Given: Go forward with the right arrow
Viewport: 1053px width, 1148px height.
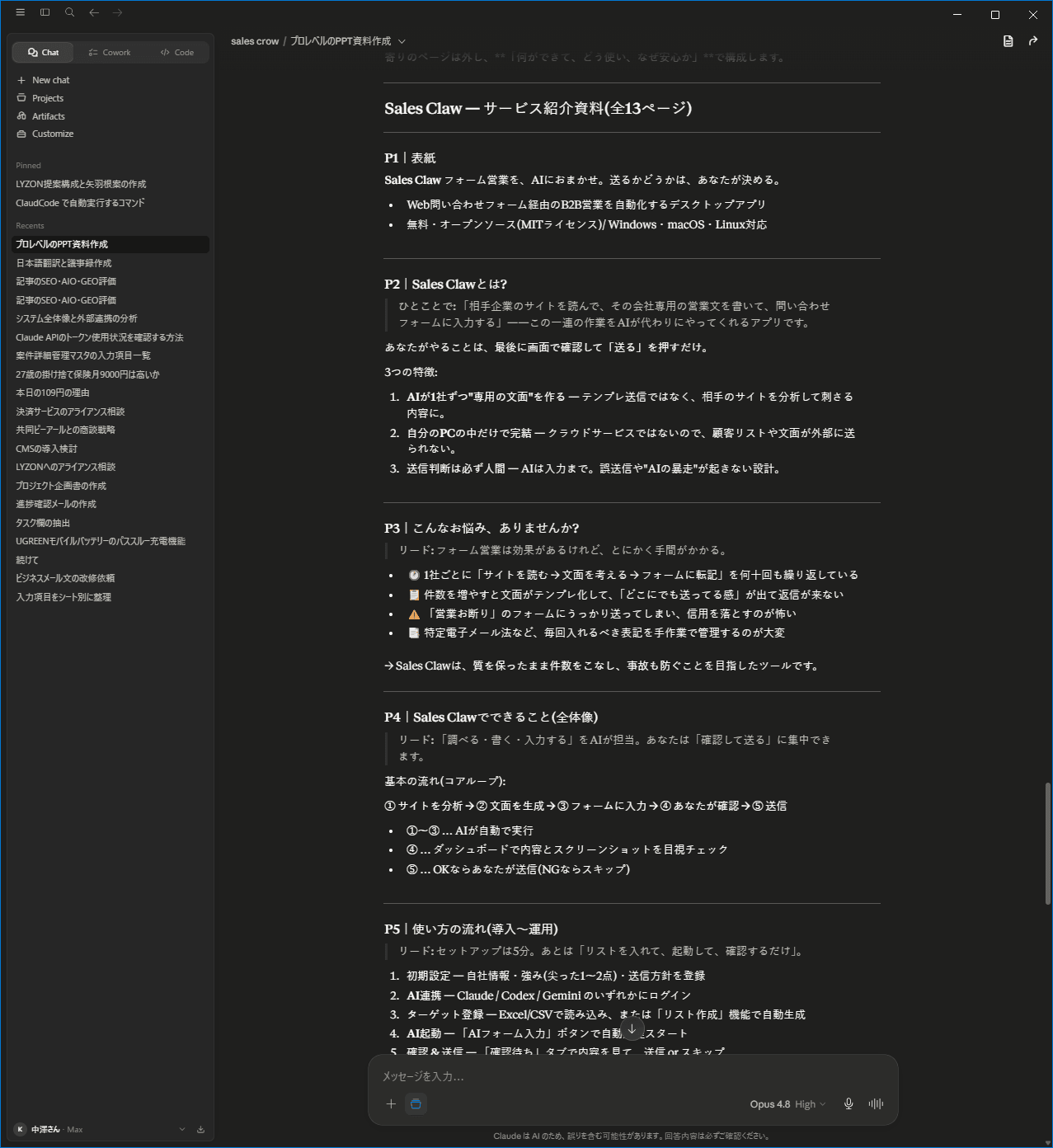Looking at the screenshot, I should pos(118,12).
